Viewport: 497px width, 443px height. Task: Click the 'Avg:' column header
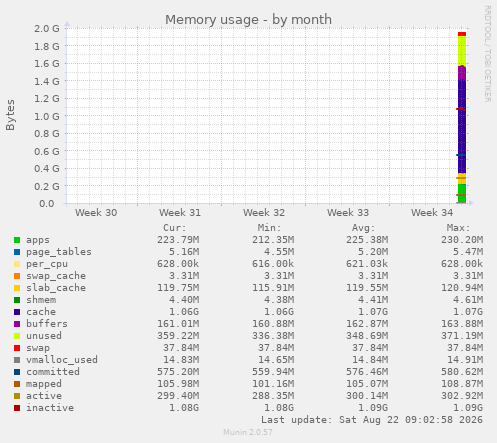[x=364, y=228]
